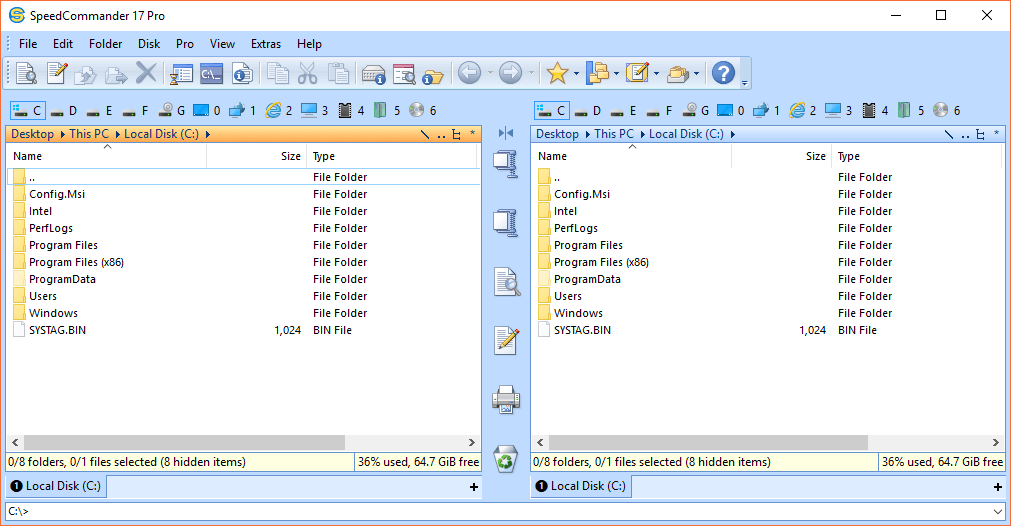Viewport: 1011px width, 526px height.
Task: Open the dropdown arrow next to Back button
Action: [x=490, y=73]
